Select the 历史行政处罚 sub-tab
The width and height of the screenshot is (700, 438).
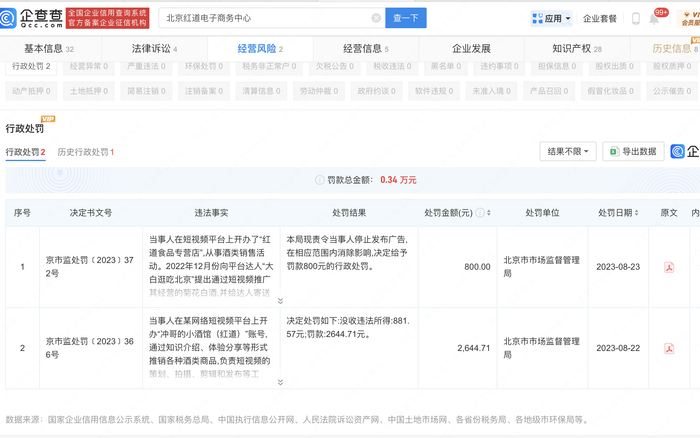[x=86, y=152]
